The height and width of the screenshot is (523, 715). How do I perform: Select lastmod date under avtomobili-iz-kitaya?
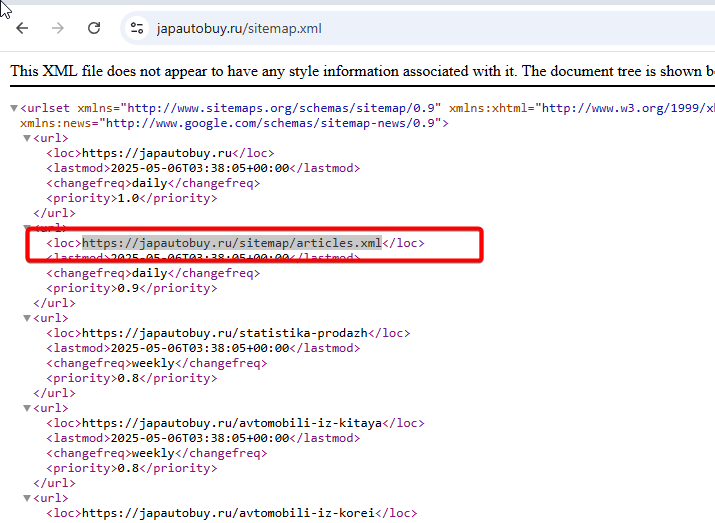(200, 438)
